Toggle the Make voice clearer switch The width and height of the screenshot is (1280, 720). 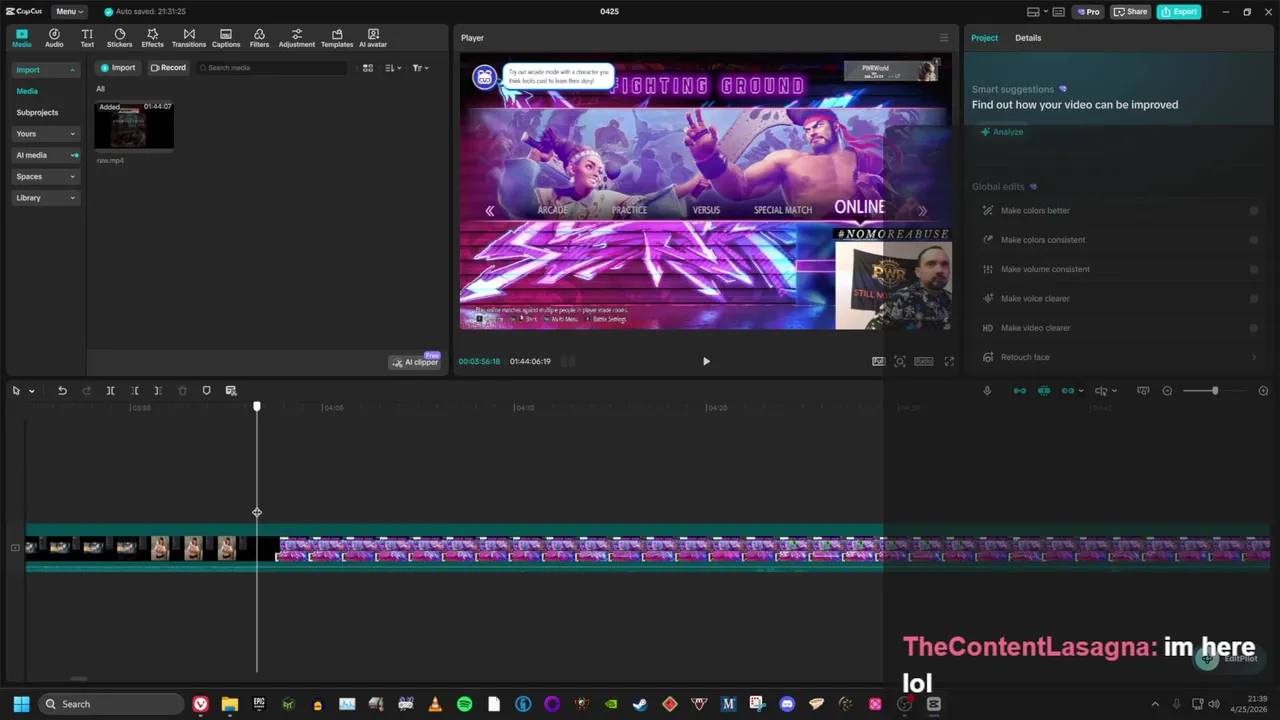point(1254,298)
